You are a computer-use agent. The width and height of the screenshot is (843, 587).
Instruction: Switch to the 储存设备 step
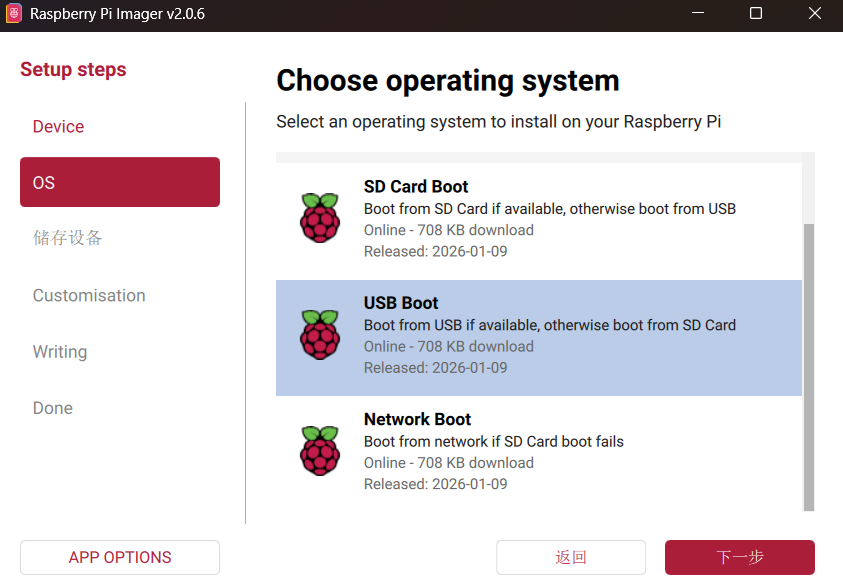click(x=68, y=238)
